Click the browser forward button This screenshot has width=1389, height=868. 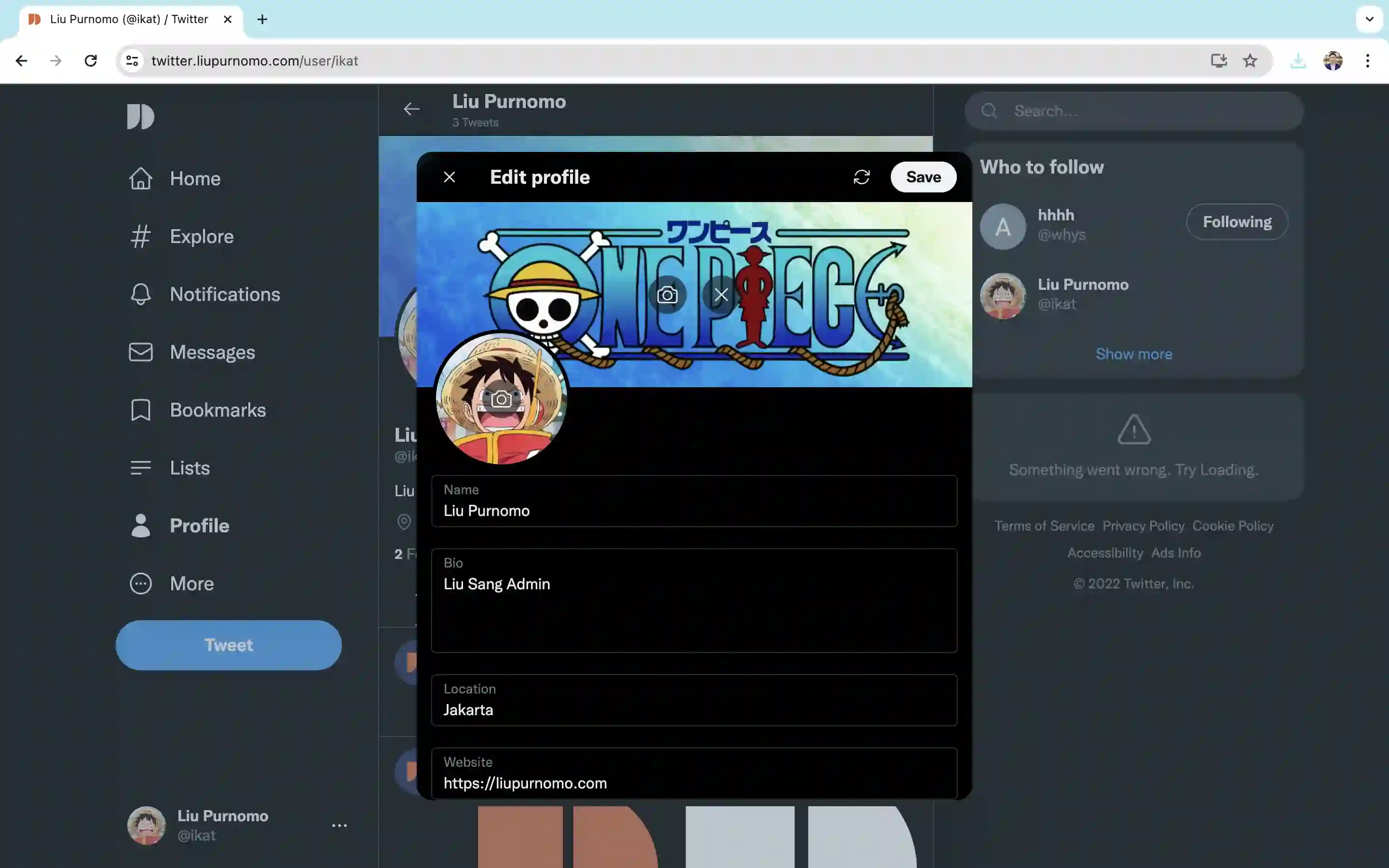55,61
